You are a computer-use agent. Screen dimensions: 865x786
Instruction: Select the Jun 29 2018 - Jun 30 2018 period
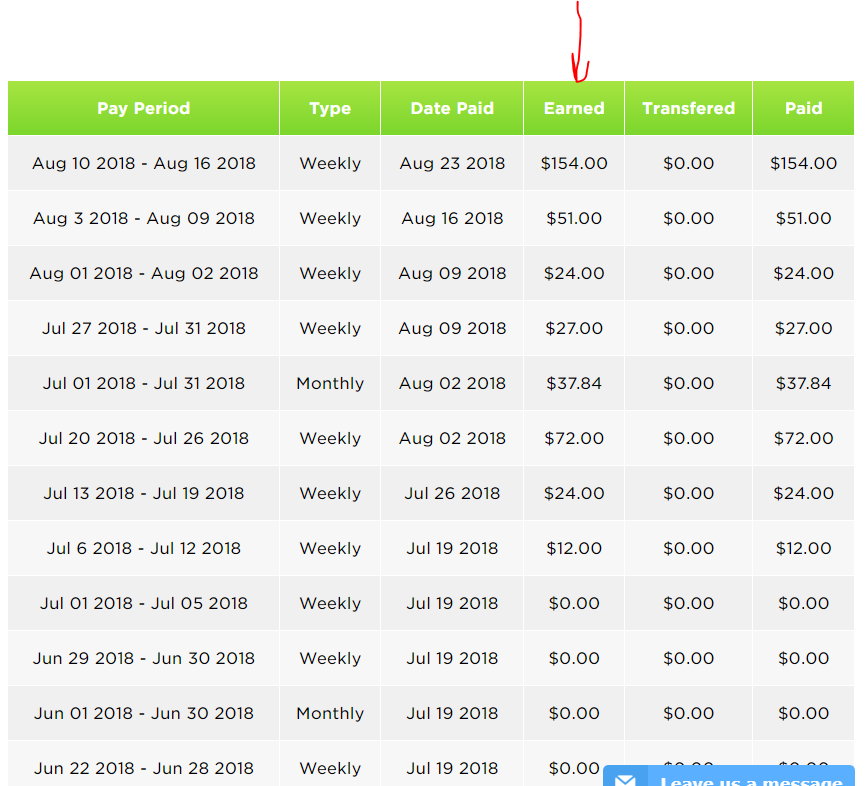coord(143,658)
